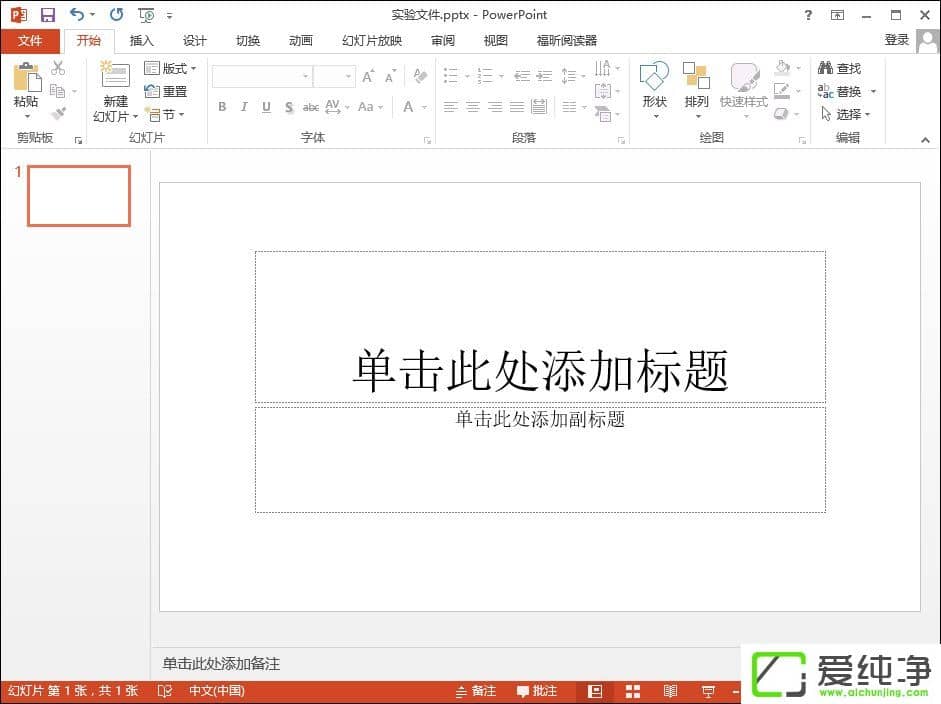
Task: Open the Select (选择) dropdown
Action: [845, 113]
